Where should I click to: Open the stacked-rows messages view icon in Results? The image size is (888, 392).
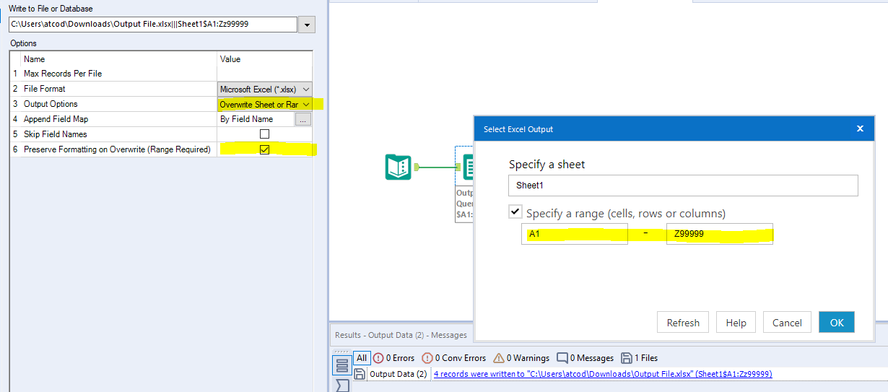[342, 365]
